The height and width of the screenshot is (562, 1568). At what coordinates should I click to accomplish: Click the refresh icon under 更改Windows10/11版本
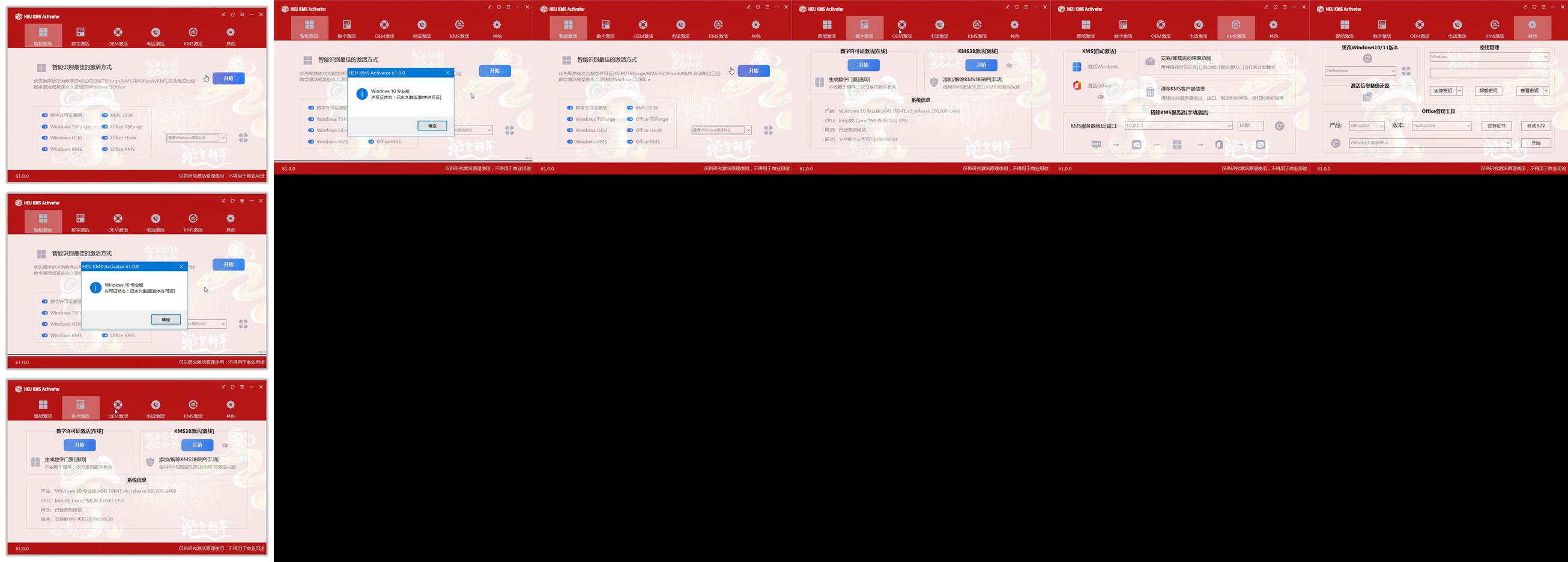1367,58
